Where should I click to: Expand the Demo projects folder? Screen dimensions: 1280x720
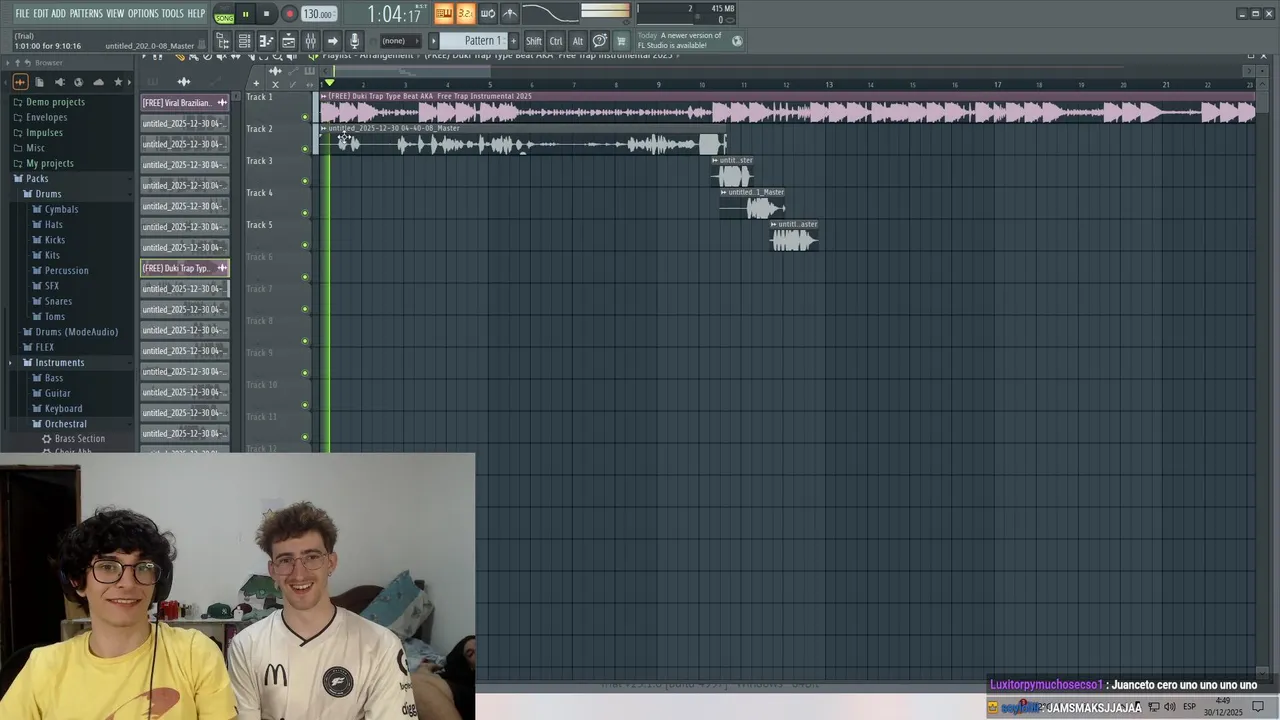55,102
